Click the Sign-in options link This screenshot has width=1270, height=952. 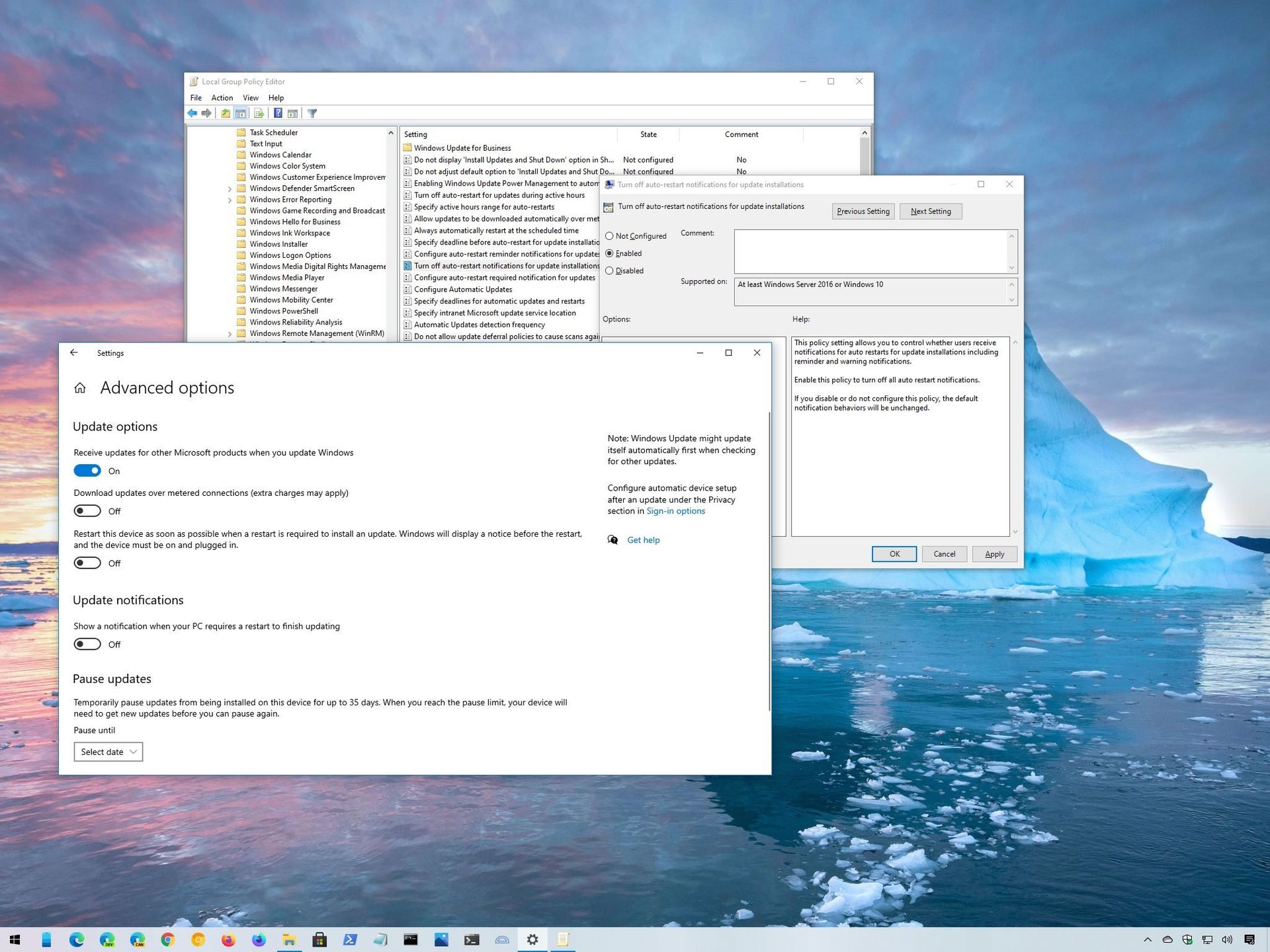[675, 510]
